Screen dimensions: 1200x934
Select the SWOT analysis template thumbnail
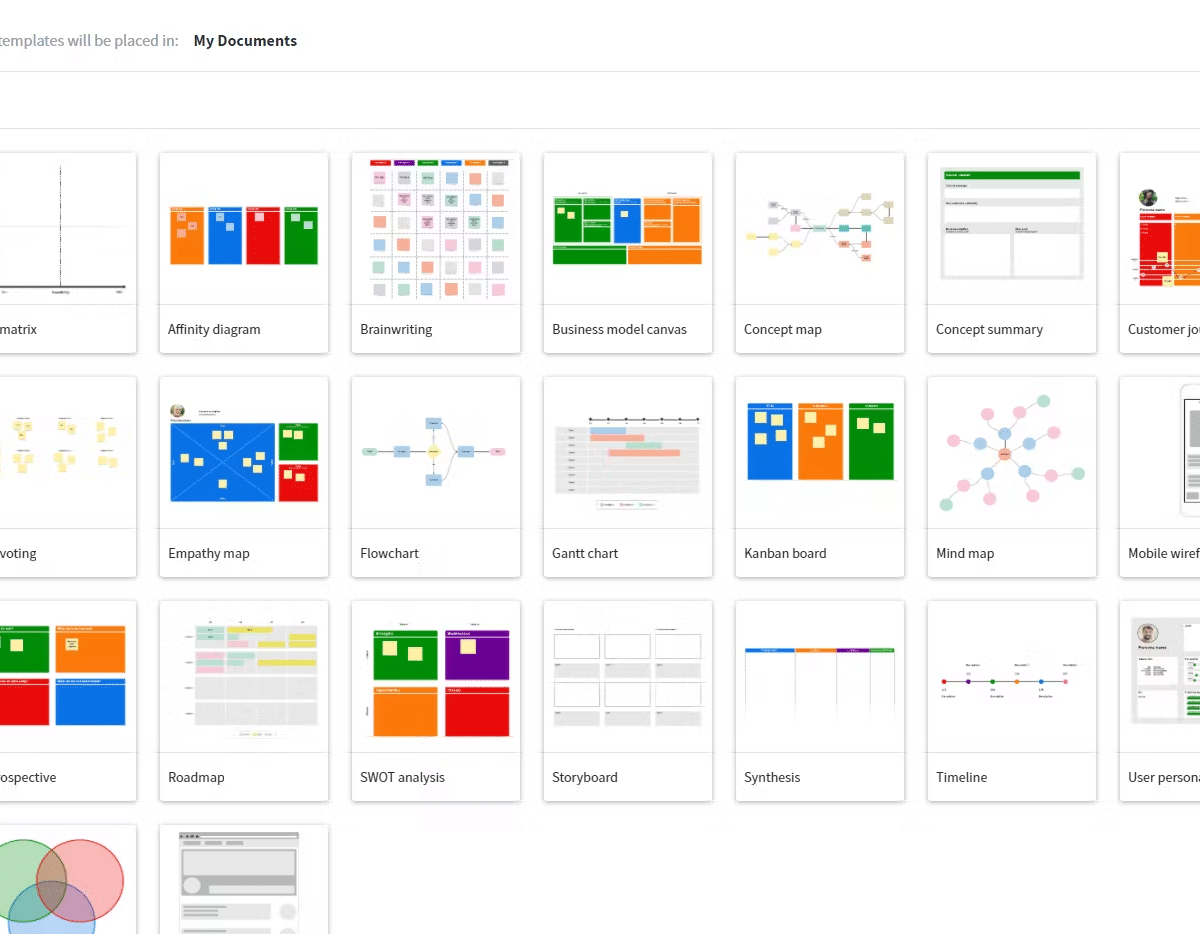point(436,677)
